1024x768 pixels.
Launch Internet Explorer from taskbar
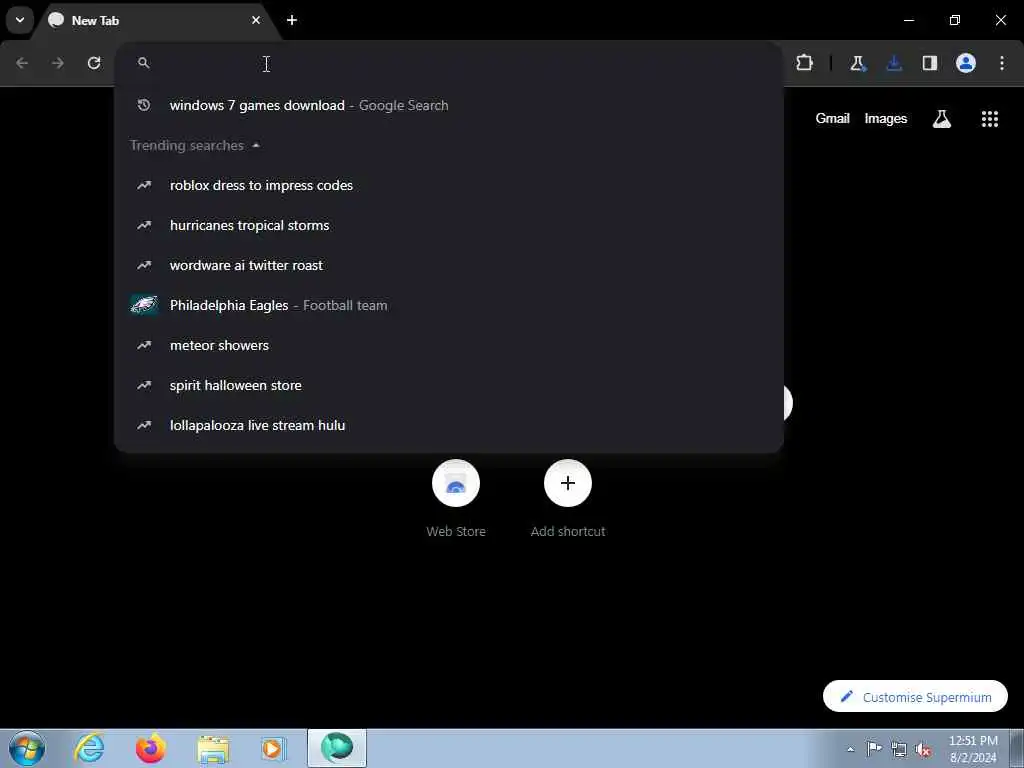pyautogui.click(x=89, y=748)
